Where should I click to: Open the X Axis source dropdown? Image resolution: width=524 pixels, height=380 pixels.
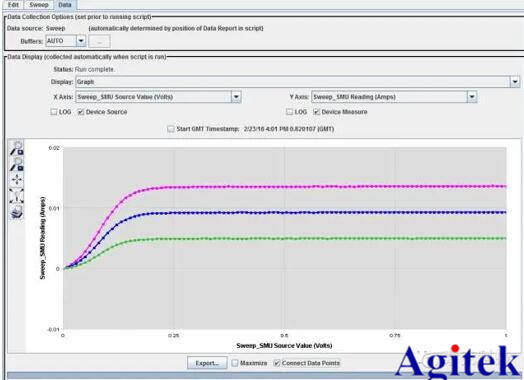point(236,97)
